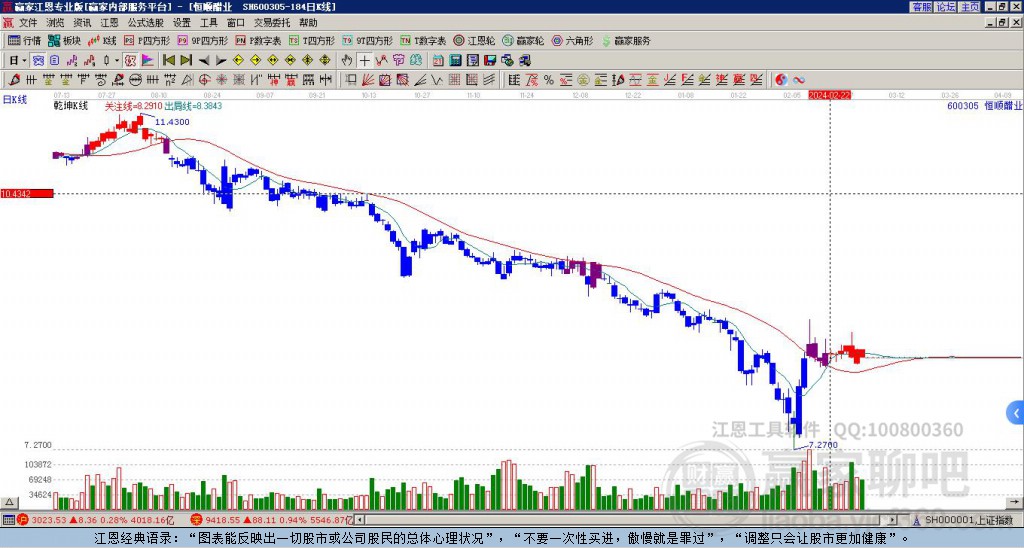Image resolution: width=1024 pixels, height=548 pixels.
Task: Toggle the 权 ex-rights adjustment button
Action: point(130,60)
